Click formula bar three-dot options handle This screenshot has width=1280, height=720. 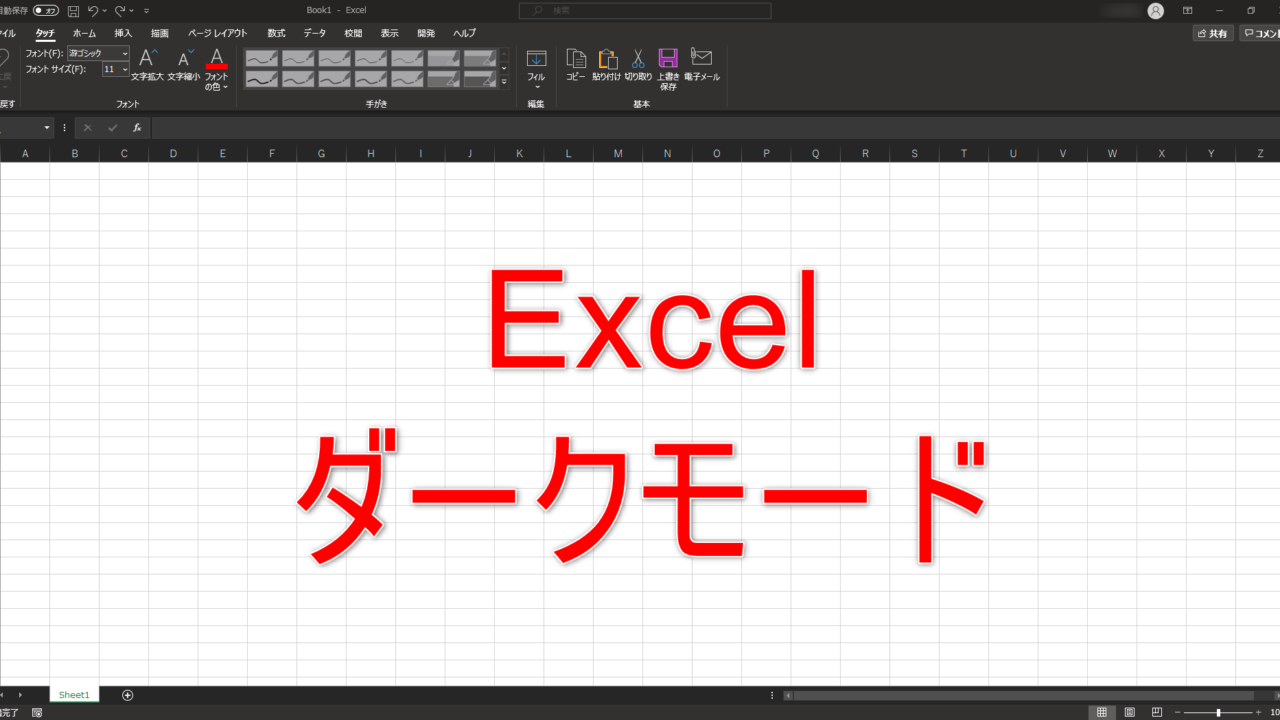coord(65,128)
